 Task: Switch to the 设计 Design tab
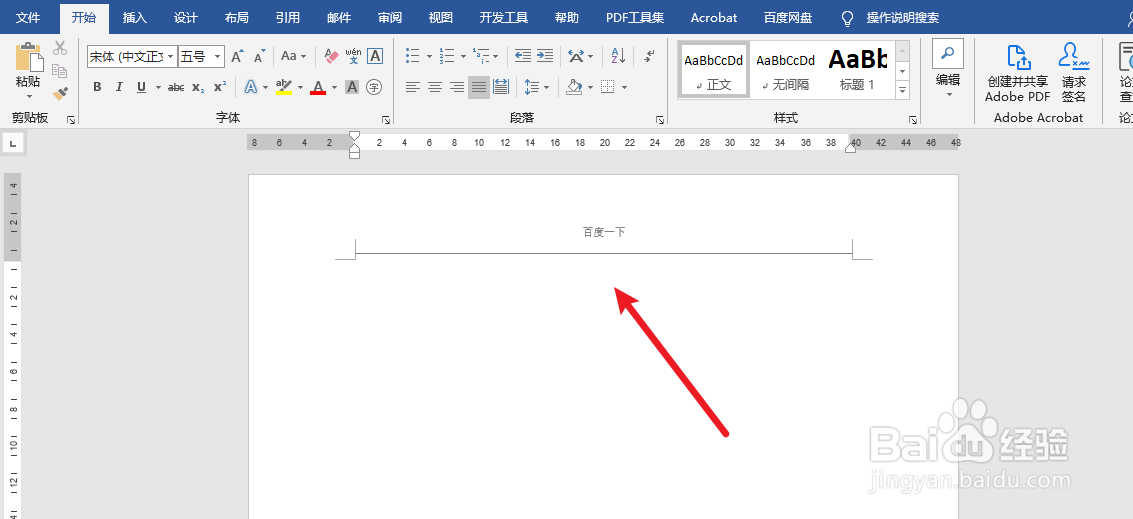click(x=186, y=17)
